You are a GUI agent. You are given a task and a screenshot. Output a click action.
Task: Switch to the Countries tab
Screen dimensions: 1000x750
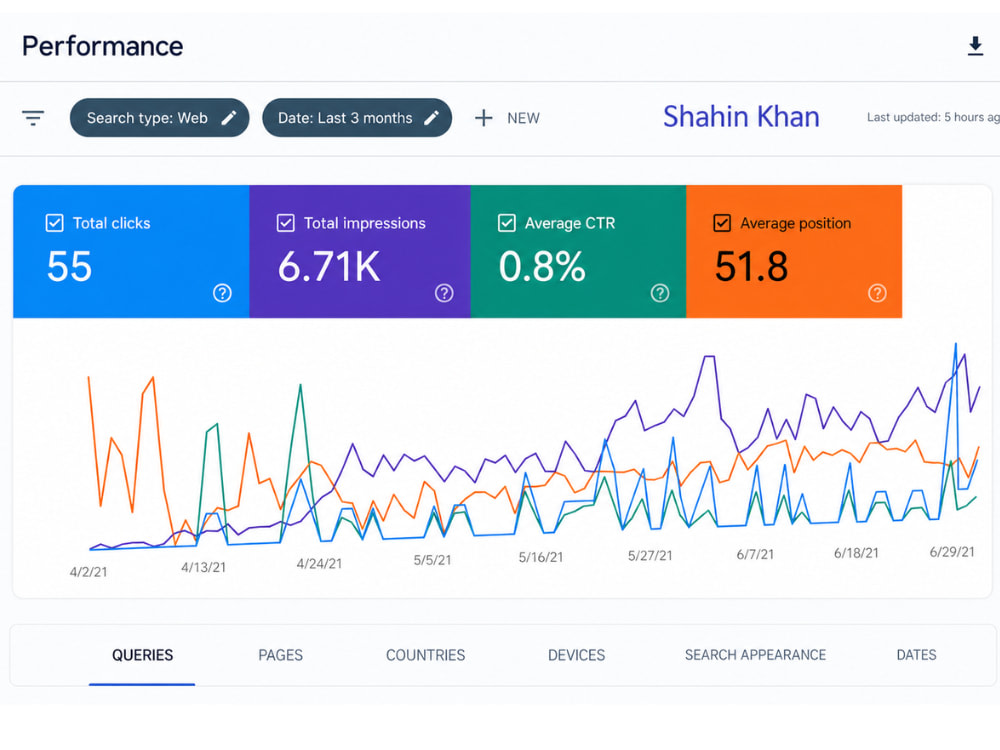pos(425,655)
